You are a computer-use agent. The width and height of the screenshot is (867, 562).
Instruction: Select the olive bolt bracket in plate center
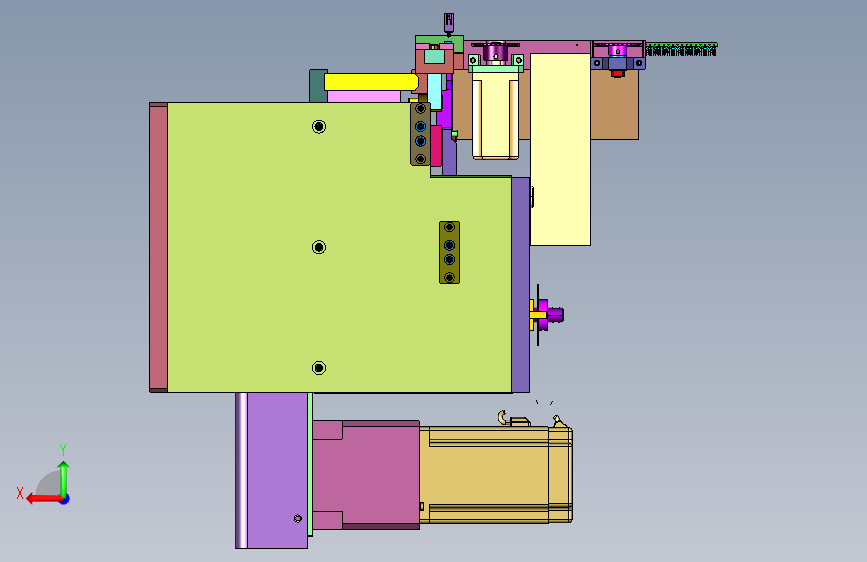(450, 253)
